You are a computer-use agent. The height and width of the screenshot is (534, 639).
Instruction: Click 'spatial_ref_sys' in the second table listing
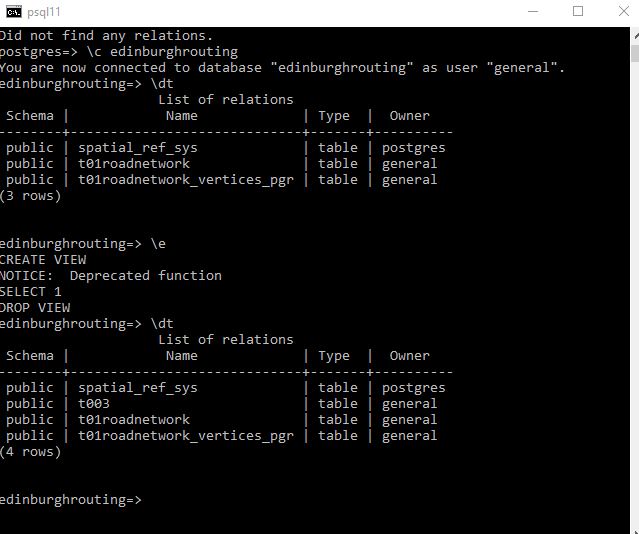138,388
